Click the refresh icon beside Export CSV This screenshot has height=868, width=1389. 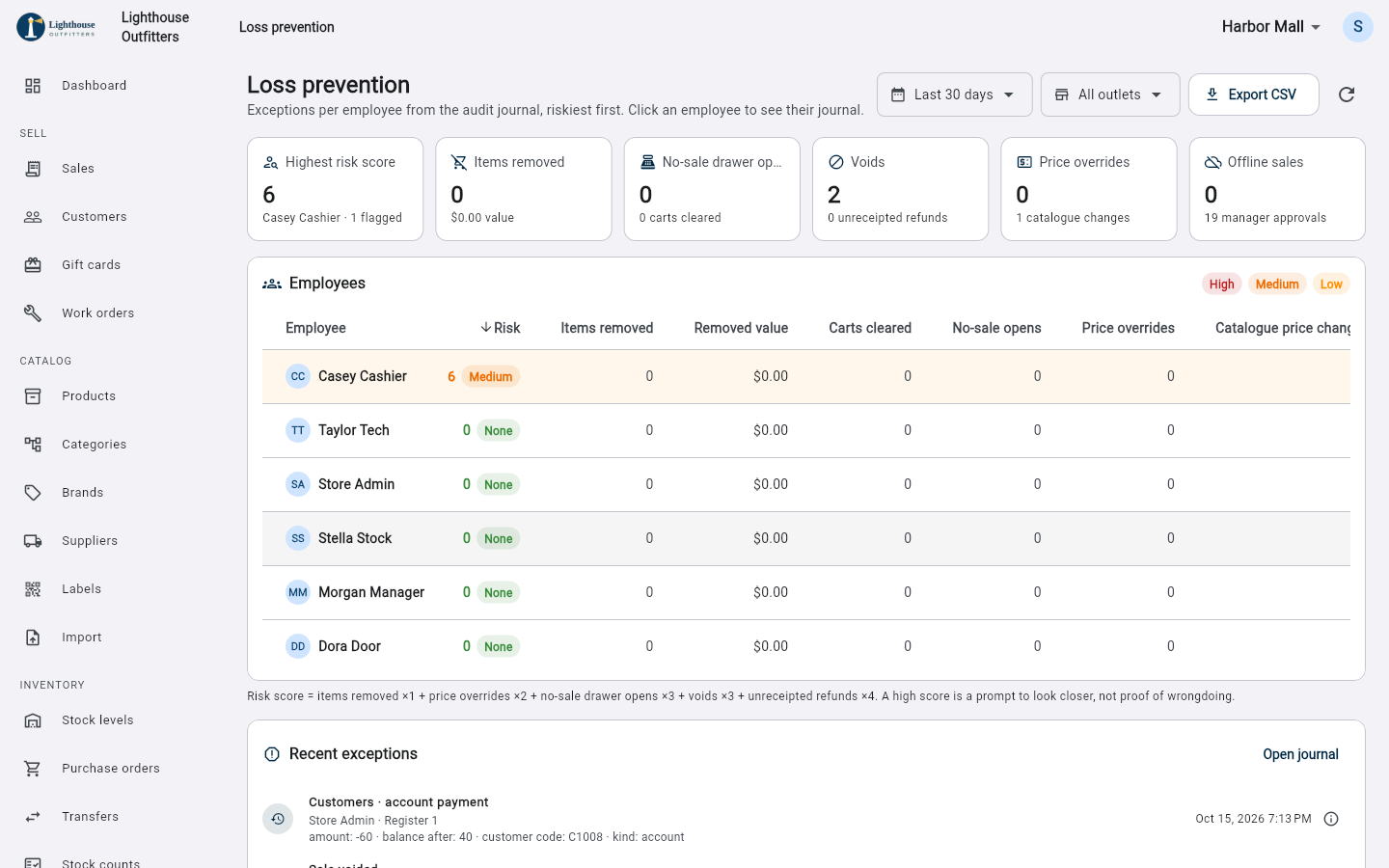click(1347, 95)
